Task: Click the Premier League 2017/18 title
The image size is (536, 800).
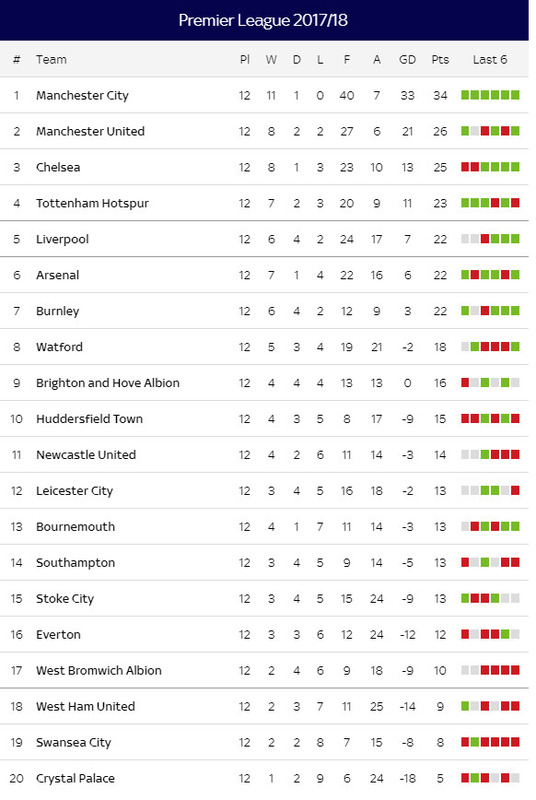Action: 263,20
